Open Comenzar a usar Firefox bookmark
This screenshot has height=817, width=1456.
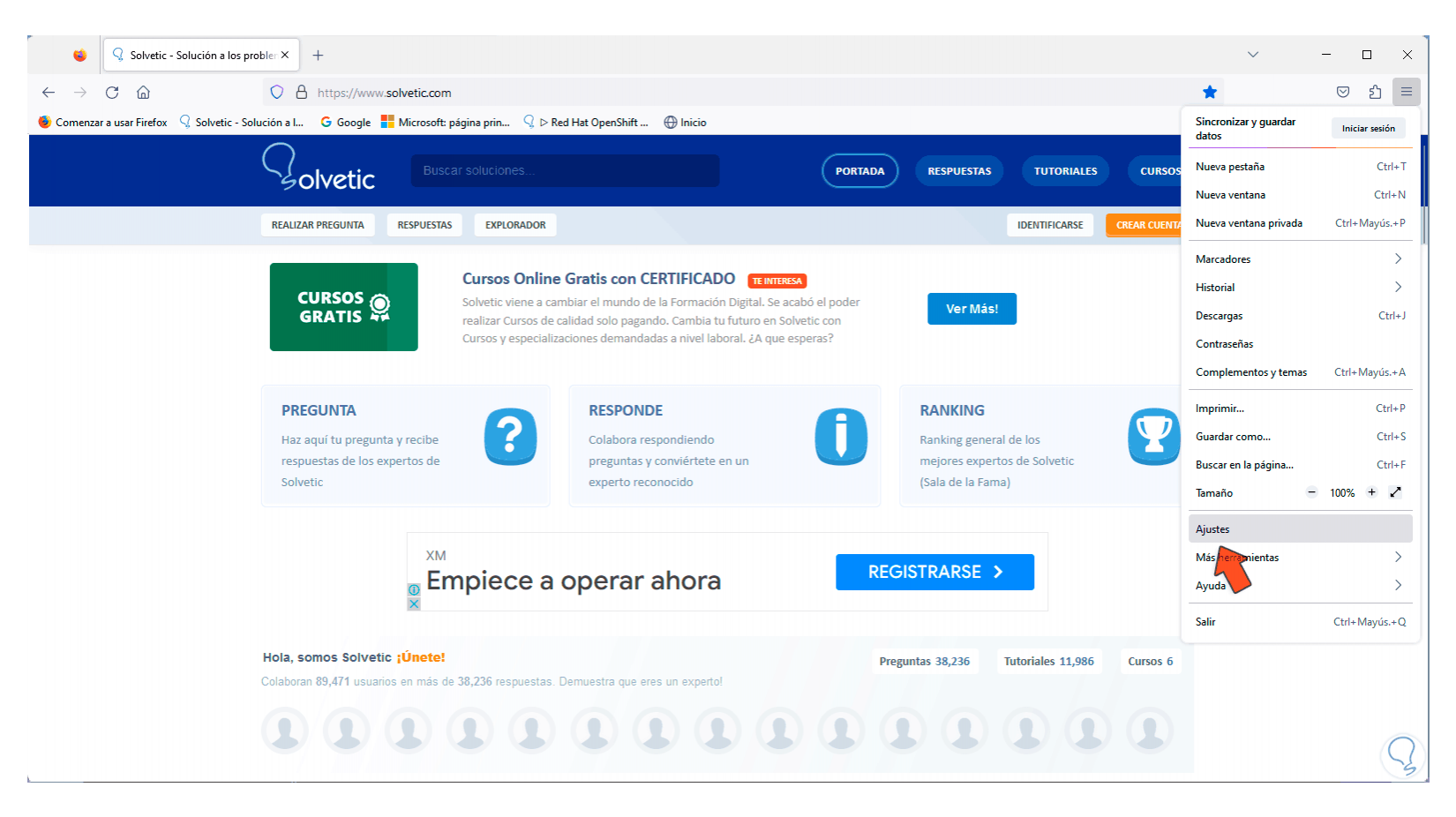(102, 123)
